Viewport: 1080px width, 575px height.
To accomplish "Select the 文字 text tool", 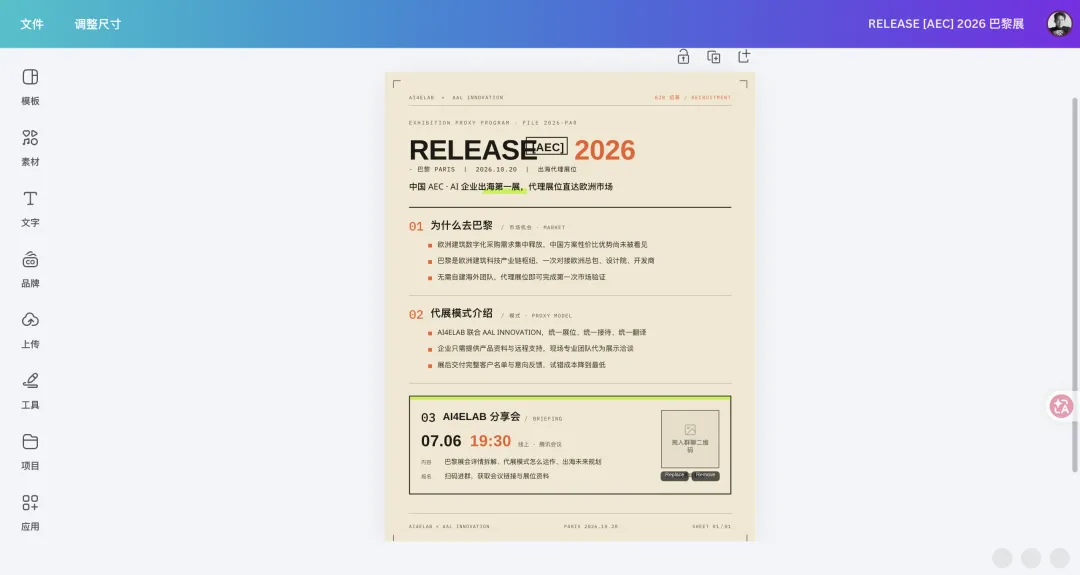I will (30, 208).
